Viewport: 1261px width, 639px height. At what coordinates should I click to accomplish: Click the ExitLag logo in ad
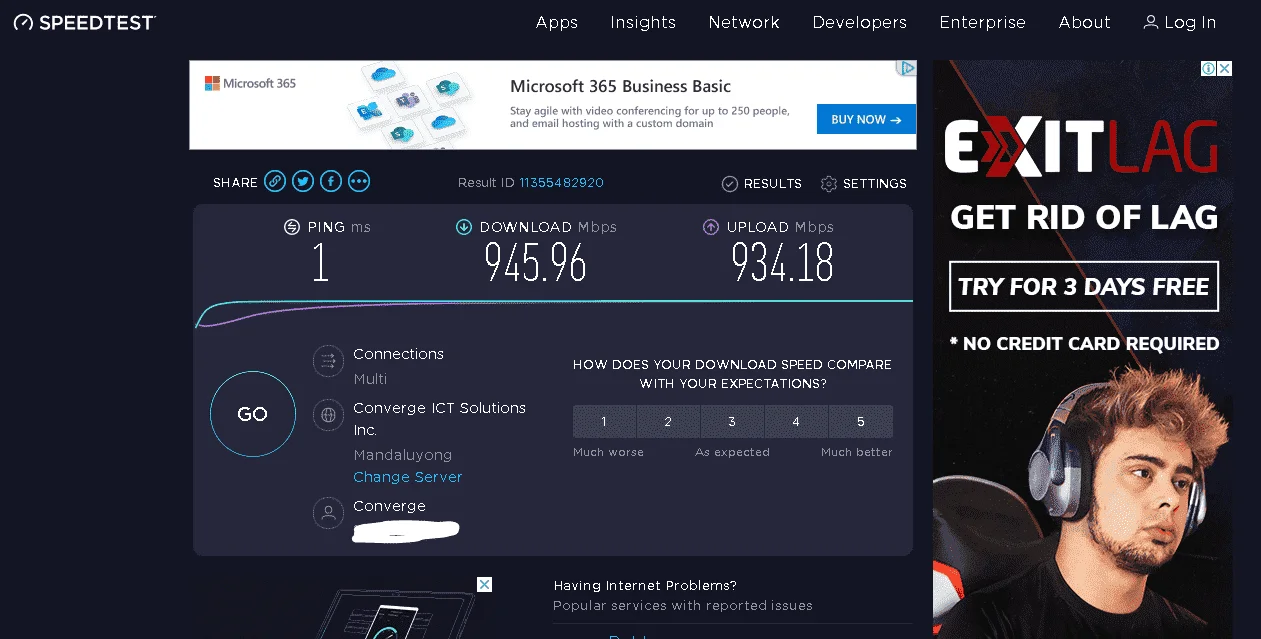[x=1081, y=148]
